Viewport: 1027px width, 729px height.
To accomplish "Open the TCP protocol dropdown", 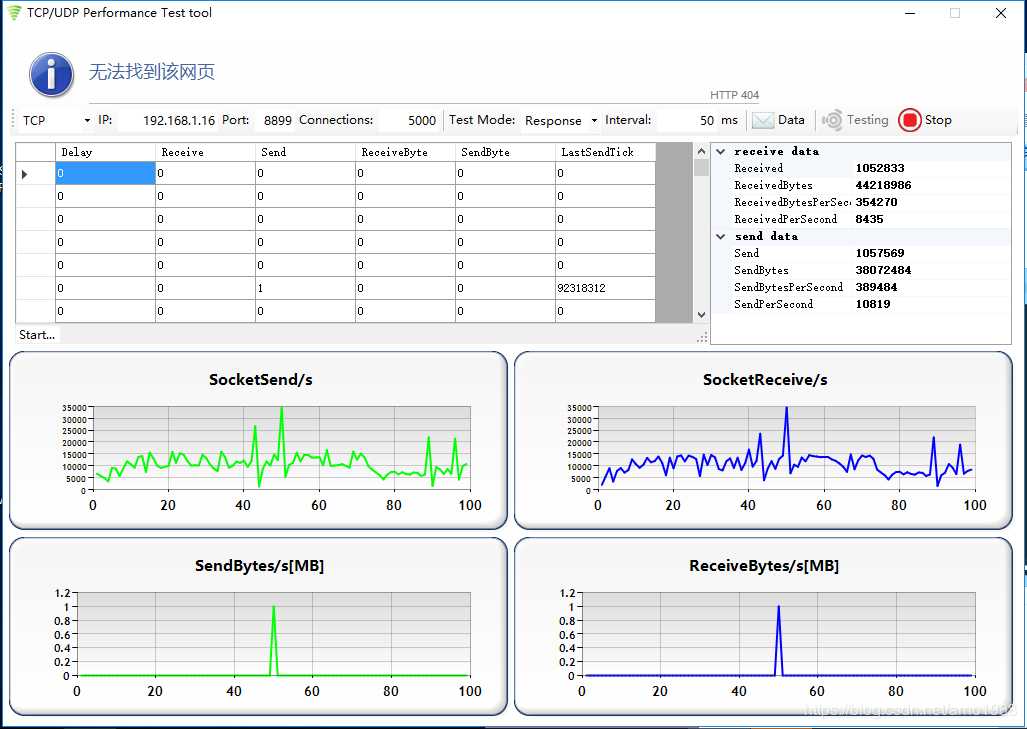I will [87, 121].
